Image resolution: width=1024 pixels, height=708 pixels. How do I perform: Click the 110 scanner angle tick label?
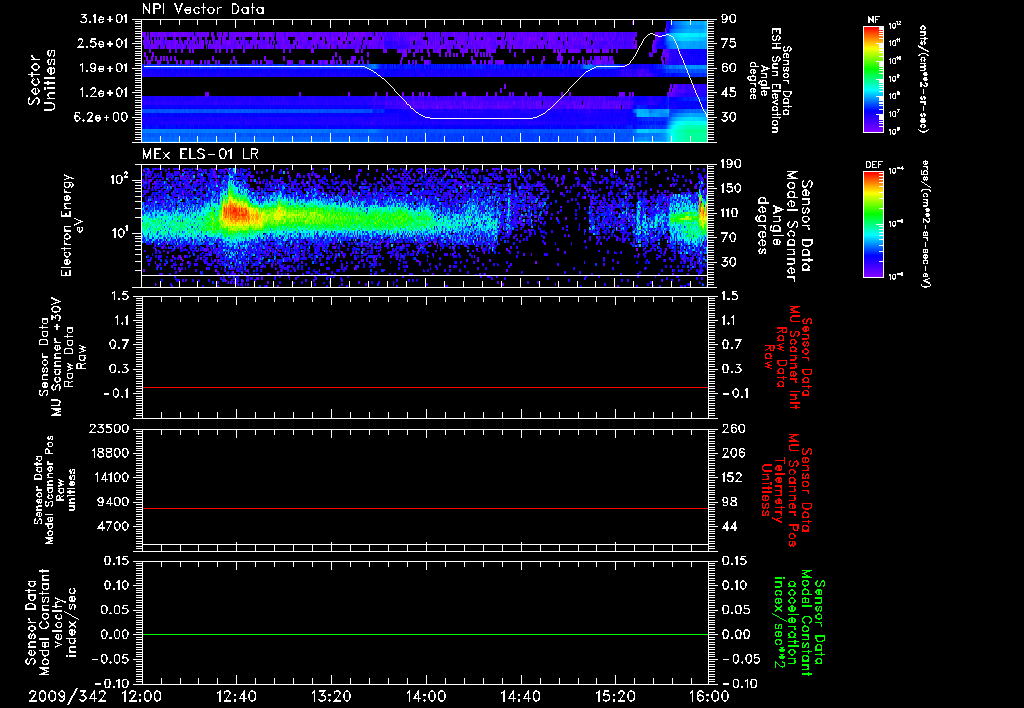tap(732, 213)
